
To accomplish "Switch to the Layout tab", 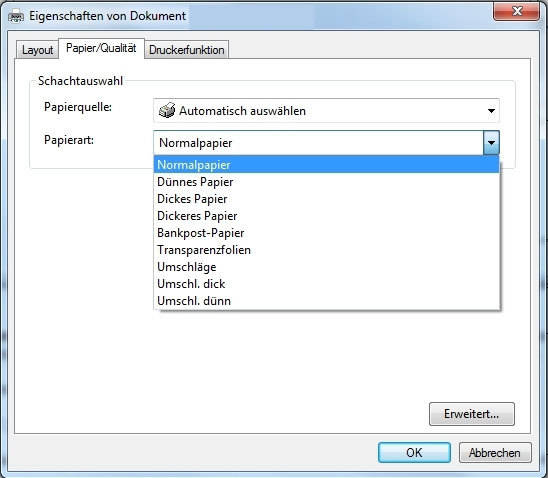I will click(37, 50).
